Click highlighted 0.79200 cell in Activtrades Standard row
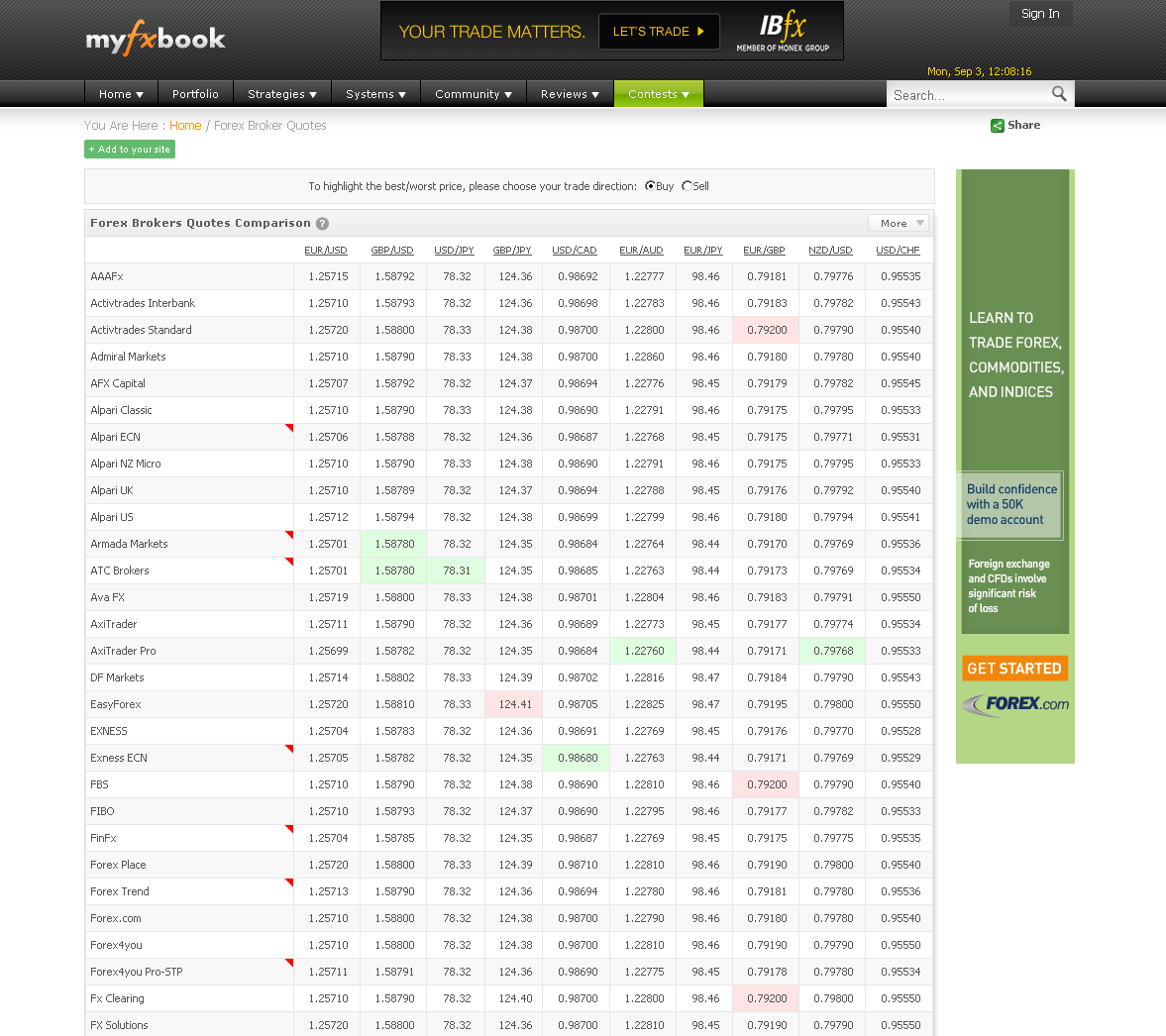The width and height of the screenshot is (1166, 1036). [767, 330]
